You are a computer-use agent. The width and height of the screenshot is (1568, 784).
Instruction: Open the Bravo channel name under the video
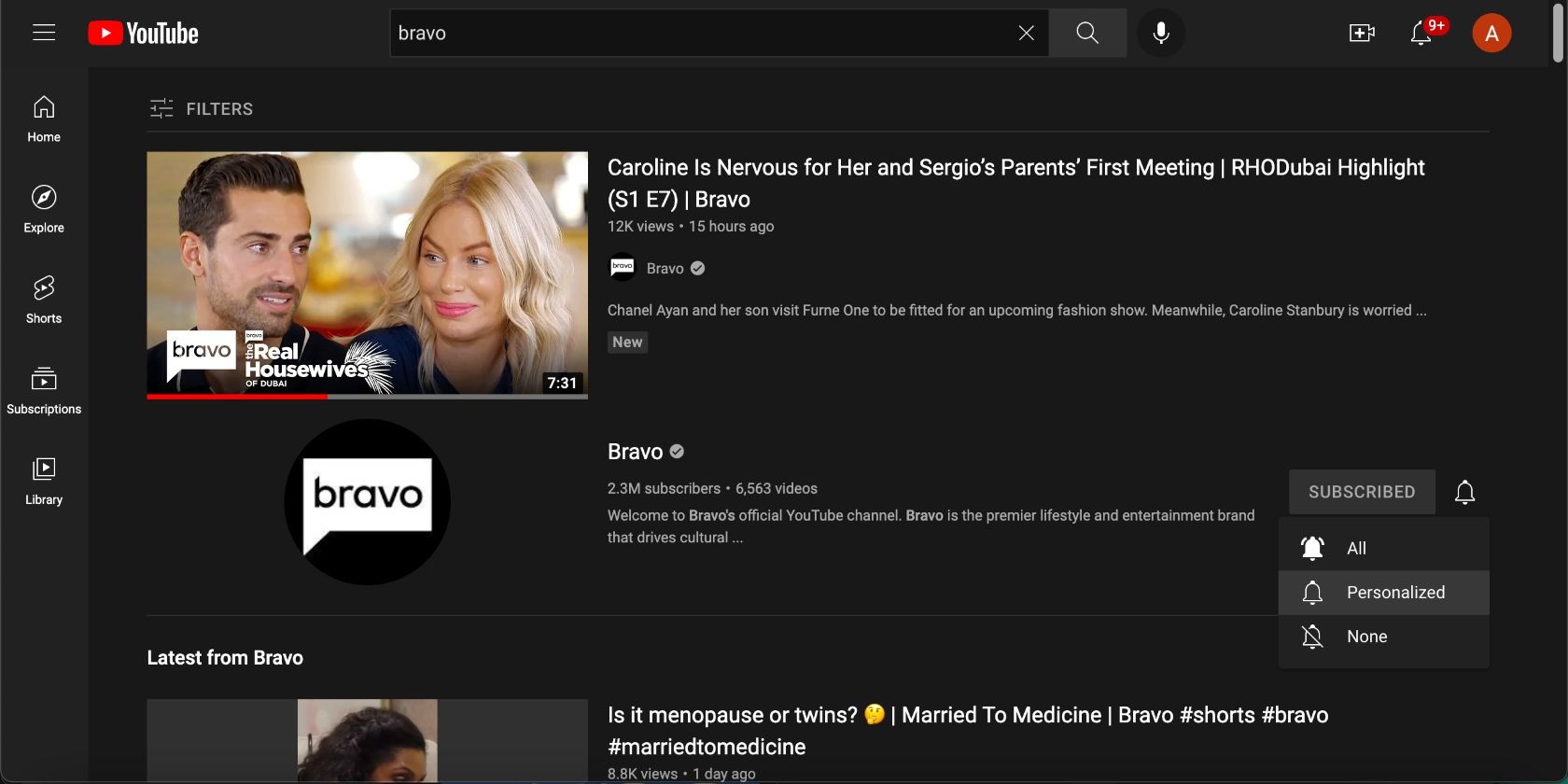pyautogui.click(x=665, y=268)
